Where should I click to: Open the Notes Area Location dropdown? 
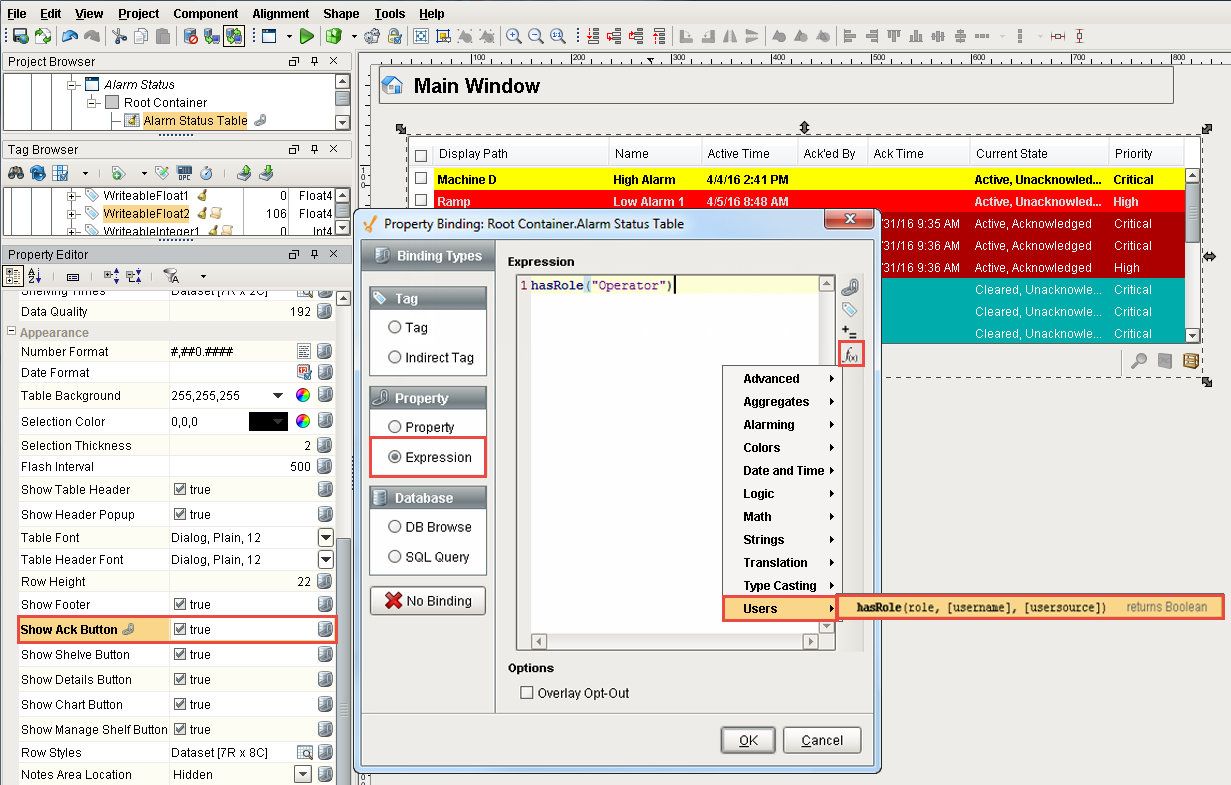tap(303, 774)
